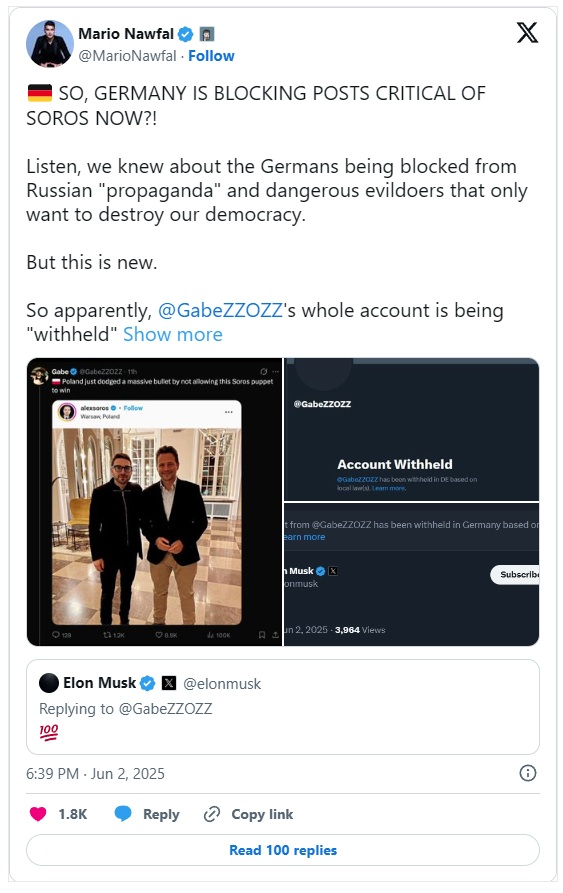Open the tweet info circle icon
Viewport: 563px width, 893px height.
528,773
